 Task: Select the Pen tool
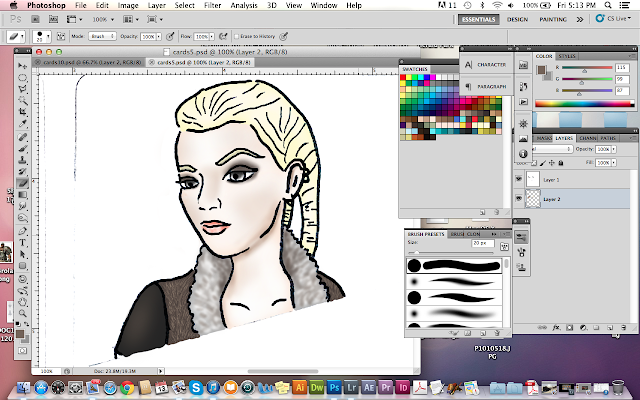(x=22, y=231)
